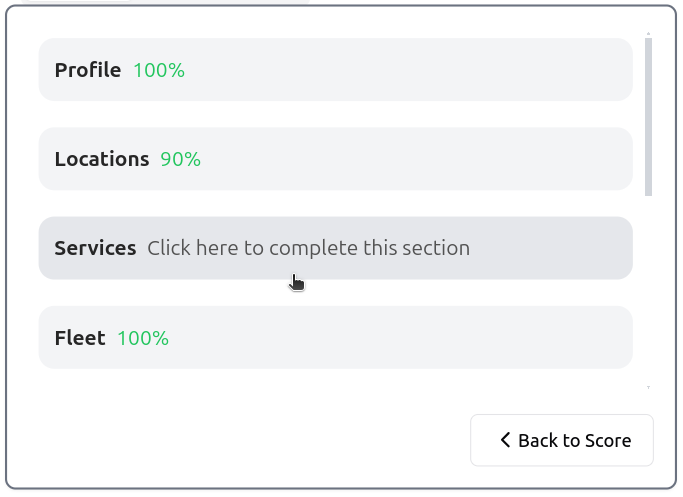Click 'Click here to complete this section' text
Screen dimensions: 683x497
click(x=308, y=248)
